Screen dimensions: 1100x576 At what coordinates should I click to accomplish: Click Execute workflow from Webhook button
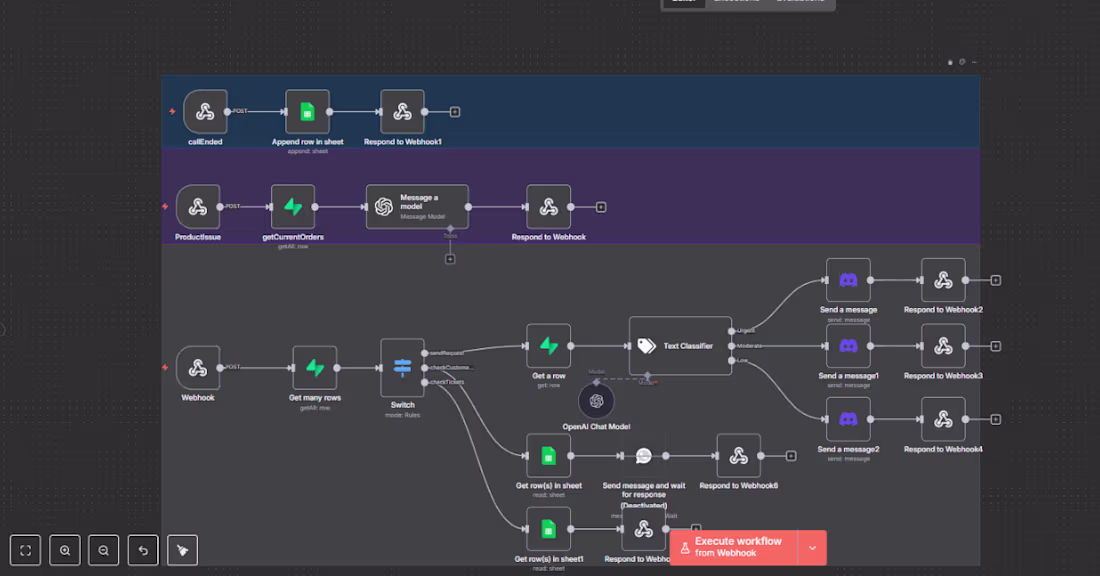734,547
